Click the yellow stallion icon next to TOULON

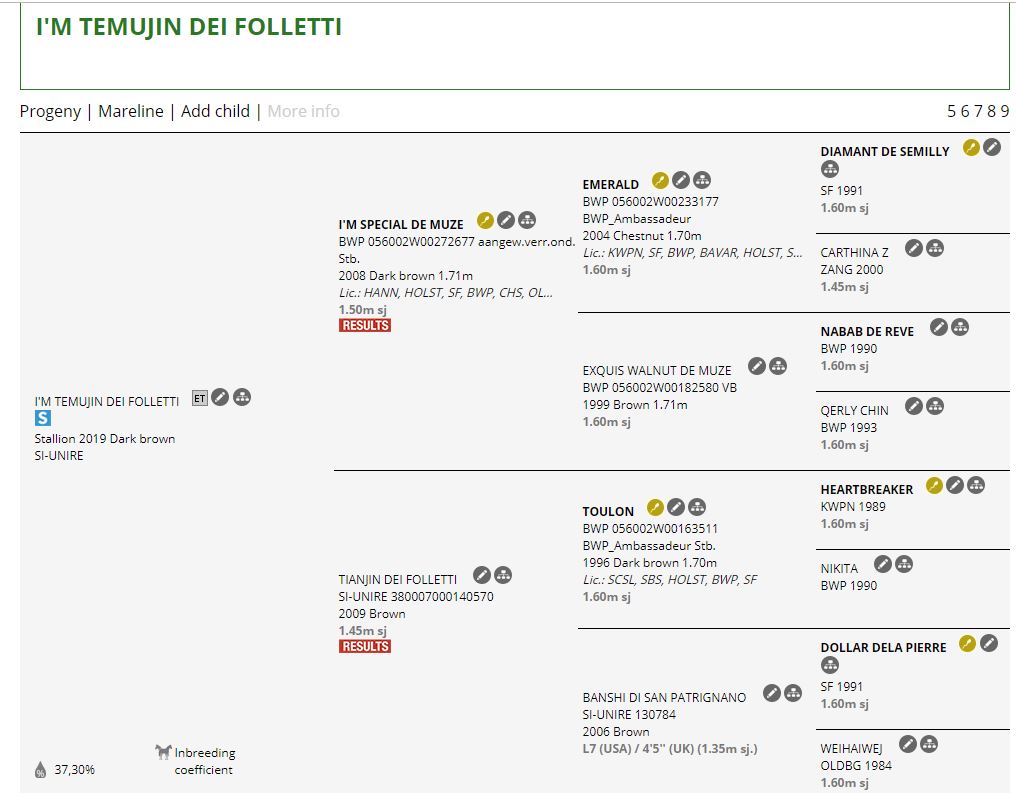click(x=655, y=507)
